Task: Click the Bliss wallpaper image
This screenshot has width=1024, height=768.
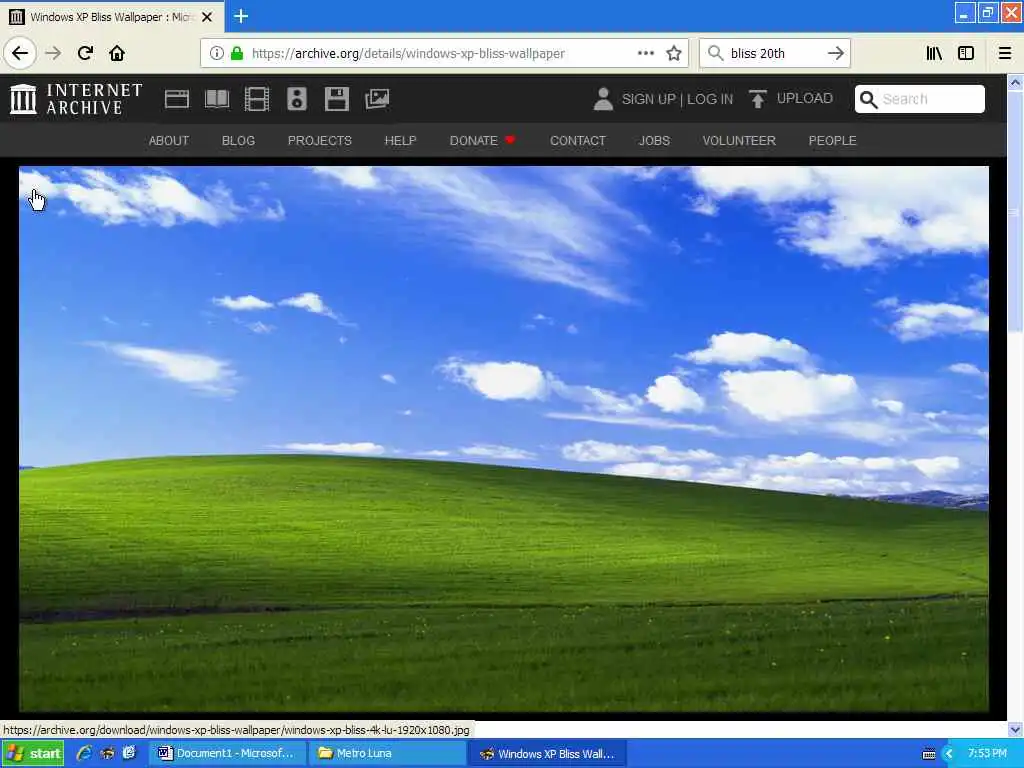Action: point(504,439)
